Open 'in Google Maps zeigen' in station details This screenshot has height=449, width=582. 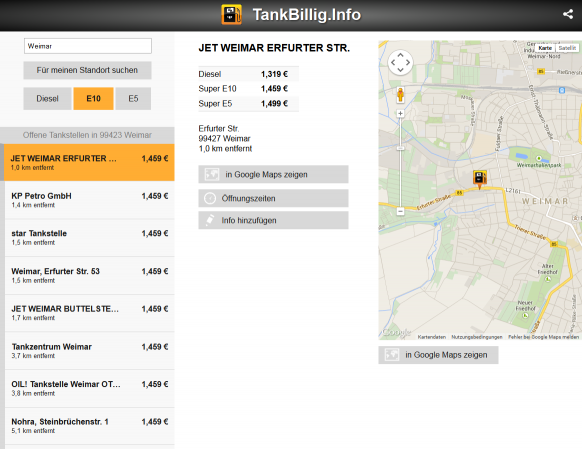273,174
